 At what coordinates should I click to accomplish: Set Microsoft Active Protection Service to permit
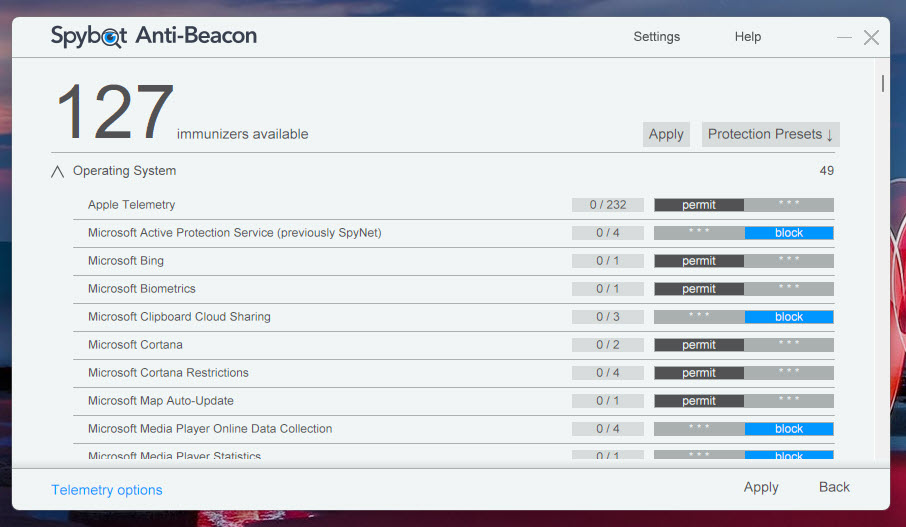tap(699, 233)
